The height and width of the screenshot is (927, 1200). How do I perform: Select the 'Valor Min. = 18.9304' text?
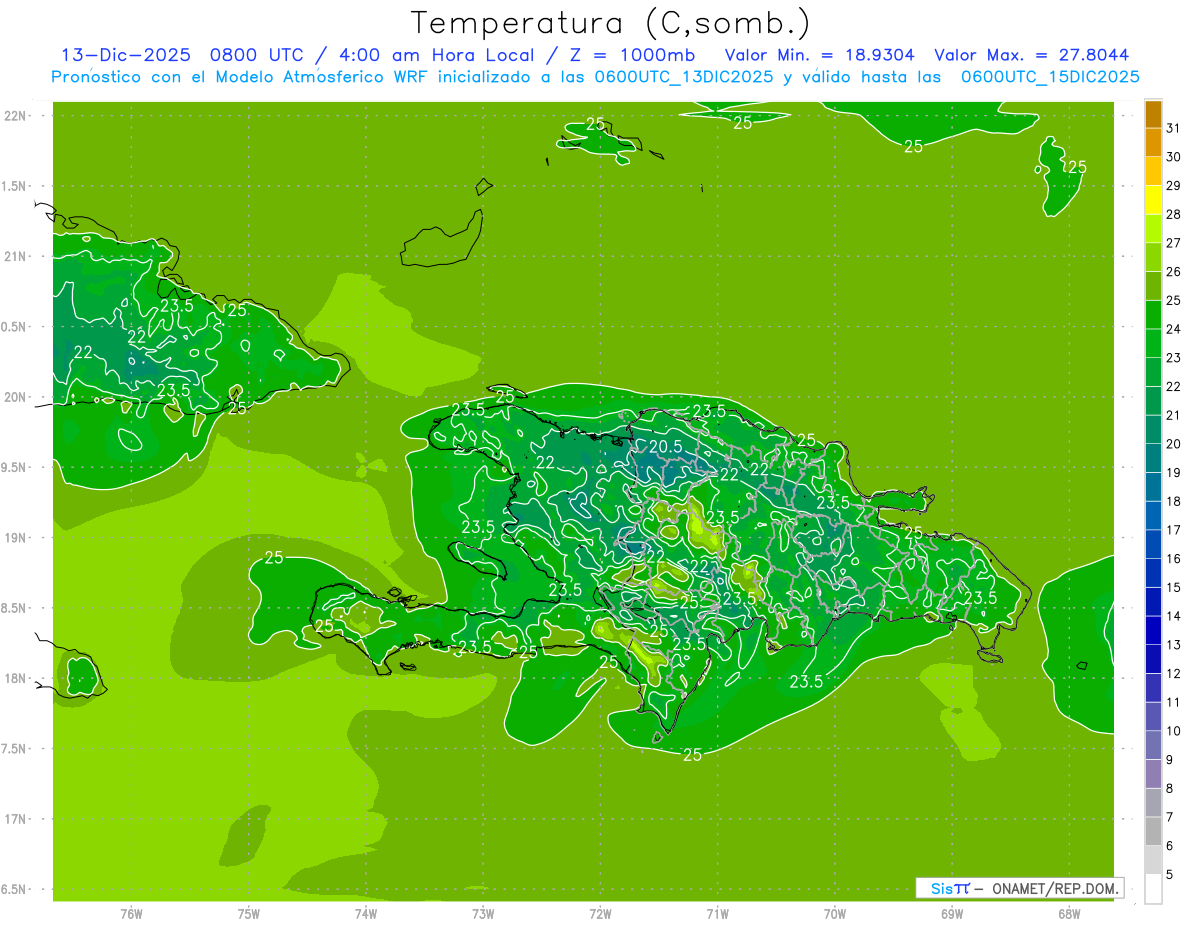pyautogui.click(x=819, y=55)
